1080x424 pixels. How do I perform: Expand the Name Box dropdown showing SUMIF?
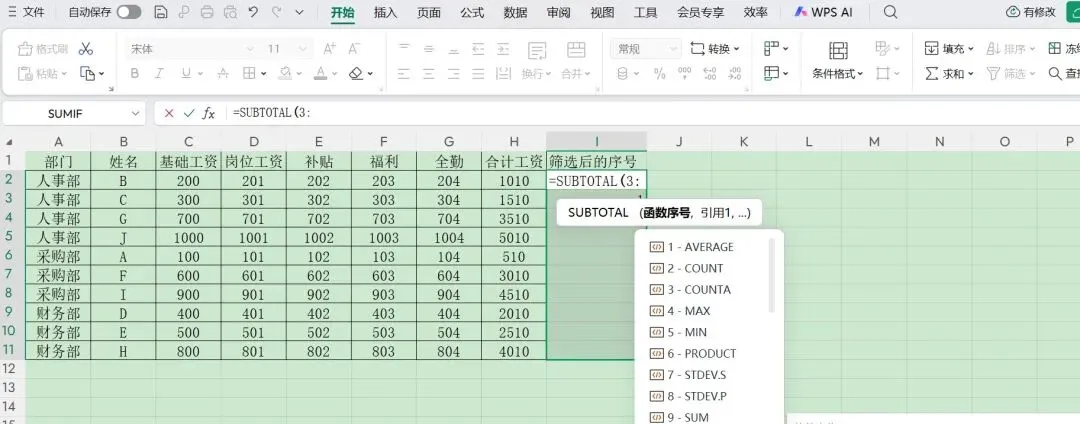pyautogui.click(x=135, y=114)
